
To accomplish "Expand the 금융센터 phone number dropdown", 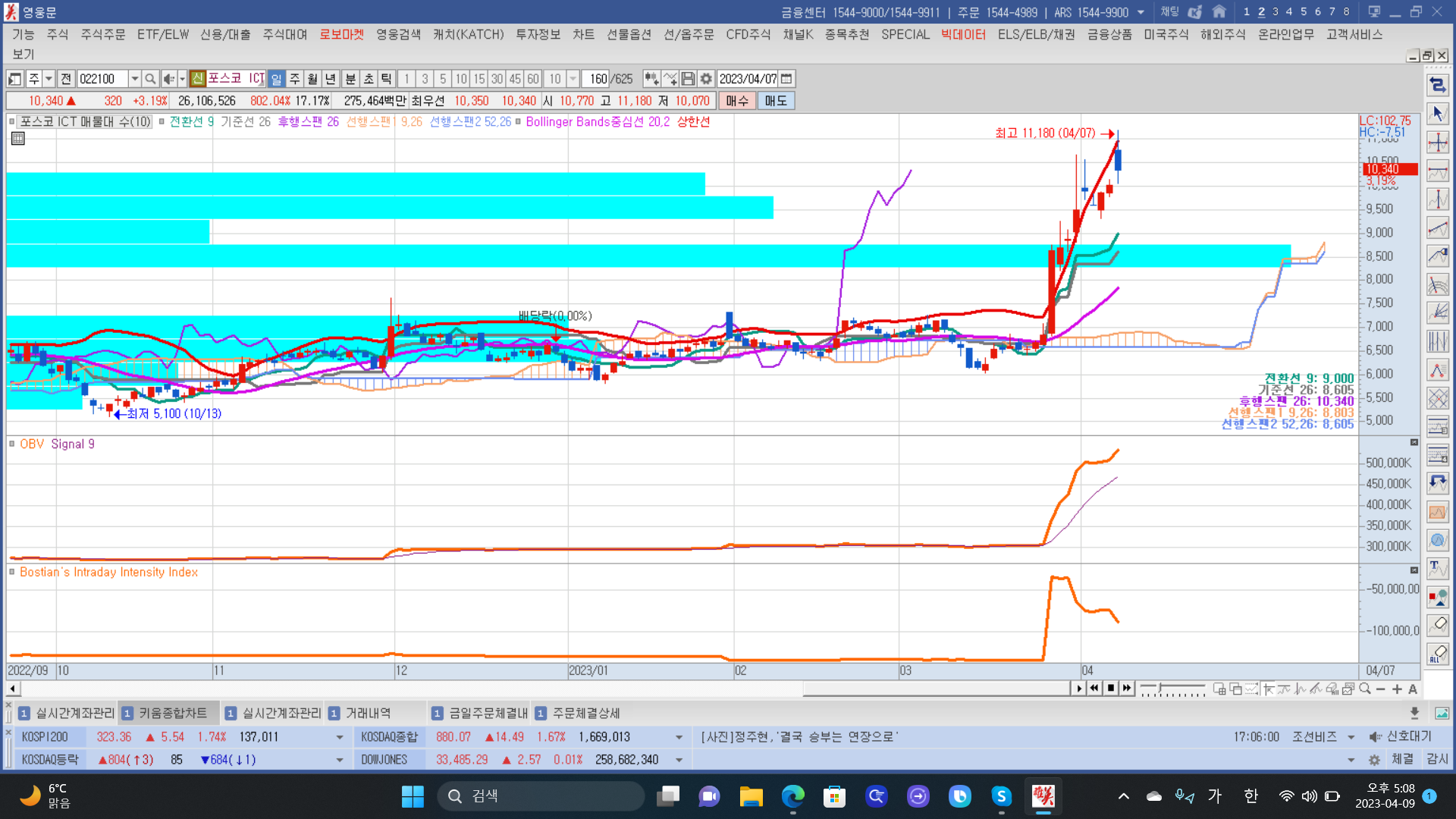I will pos(1141,12).
